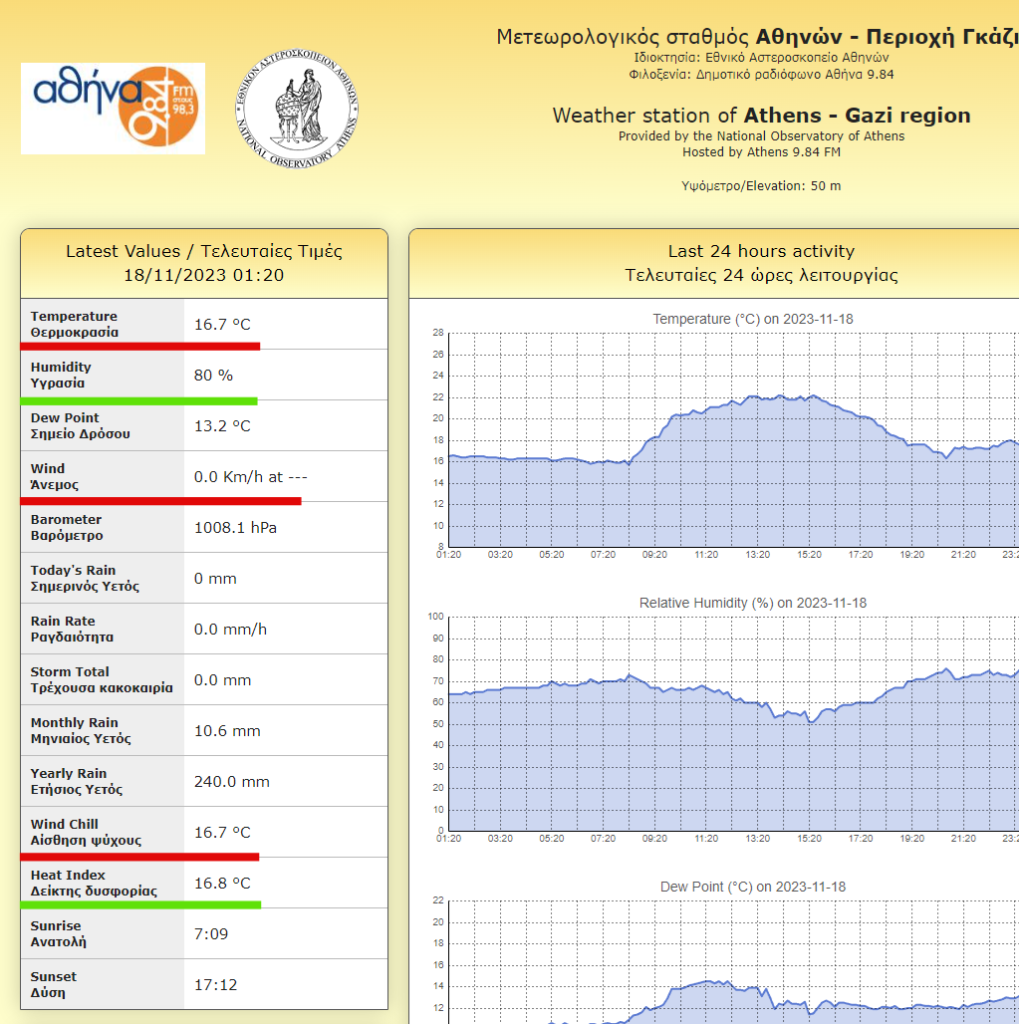The width and height of the screenshot is (1019, 1024).
Task: Click the Heat Index value '16.8 °C'
Action: click(222, 884)
